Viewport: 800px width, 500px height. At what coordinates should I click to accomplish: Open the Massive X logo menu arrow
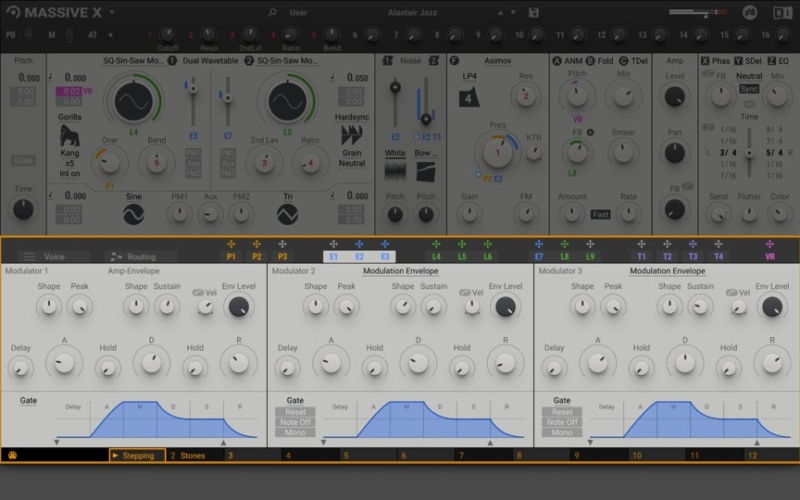pos(112,12)
